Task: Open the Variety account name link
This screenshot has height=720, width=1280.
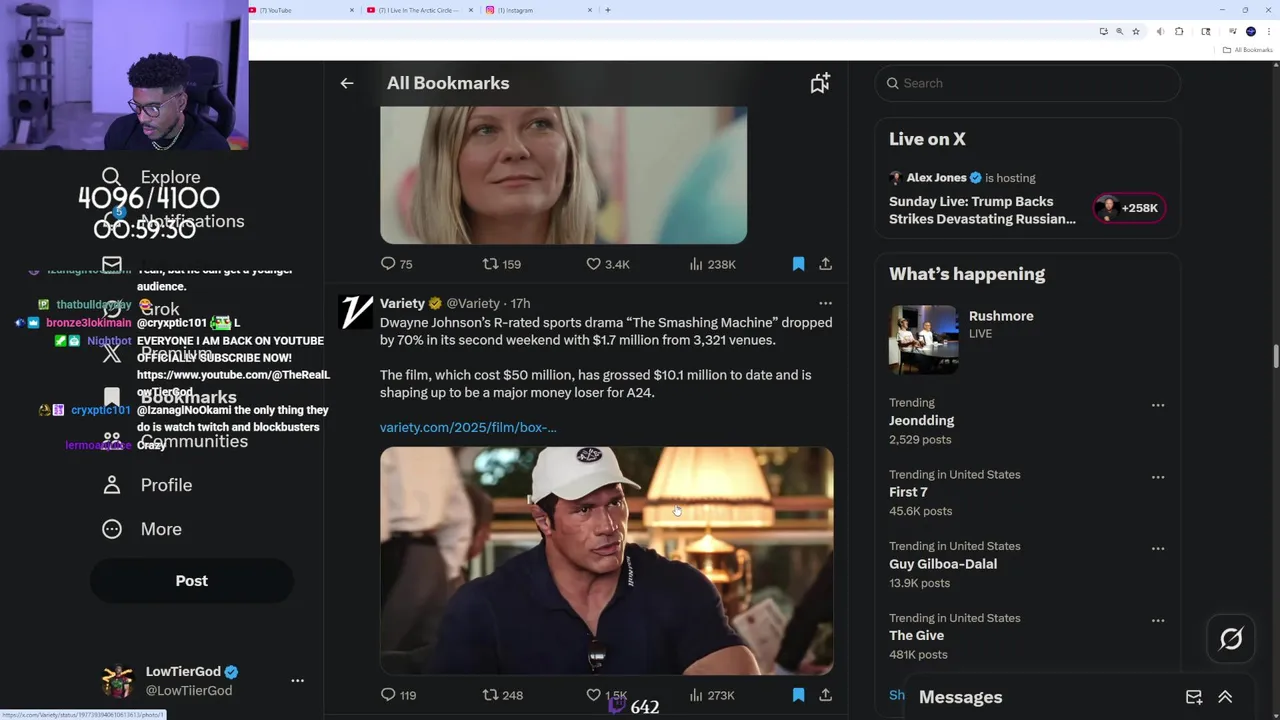Action: pos(402,303)
